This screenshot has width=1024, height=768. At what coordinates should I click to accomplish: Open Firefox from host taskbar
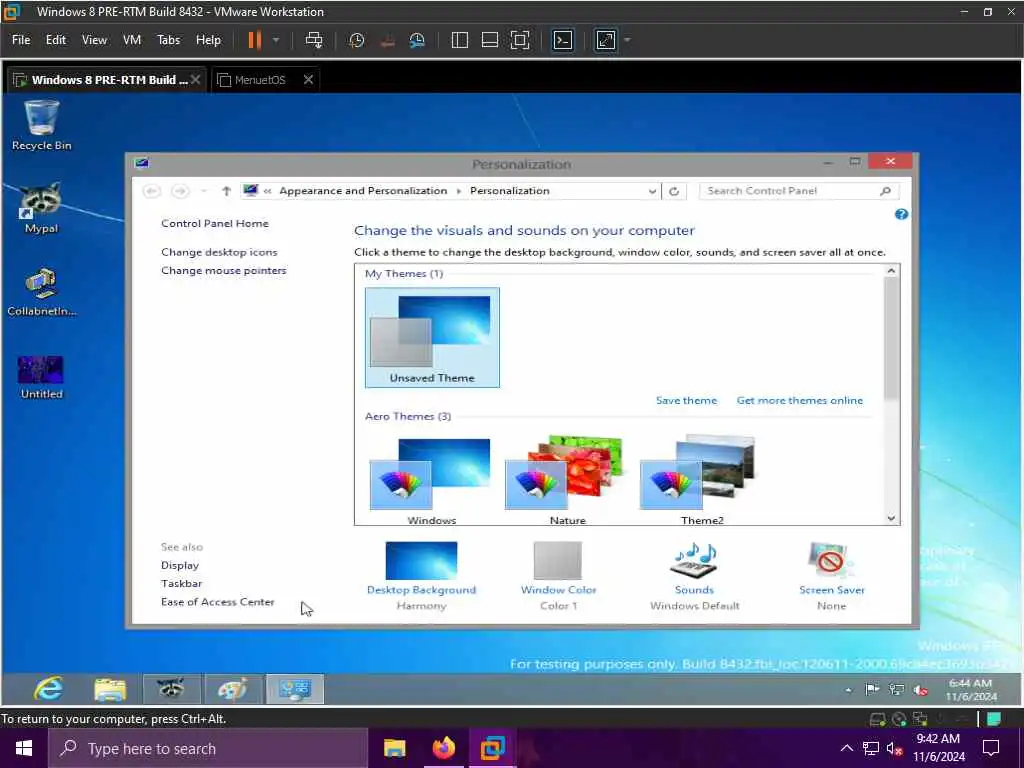coord(443,748)
